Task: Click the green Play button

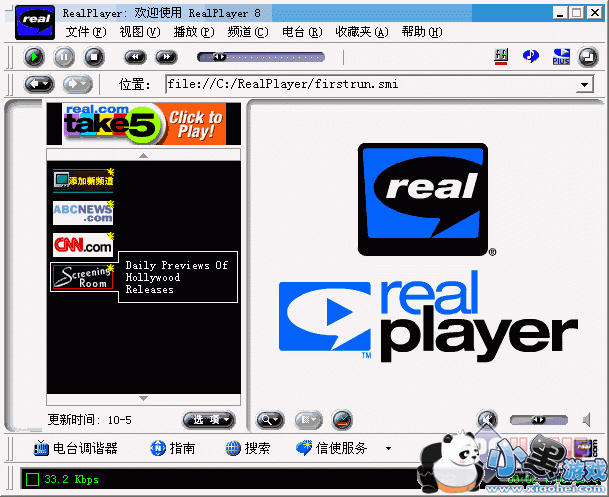Action: pyautogui.click(x=34, y=57)
